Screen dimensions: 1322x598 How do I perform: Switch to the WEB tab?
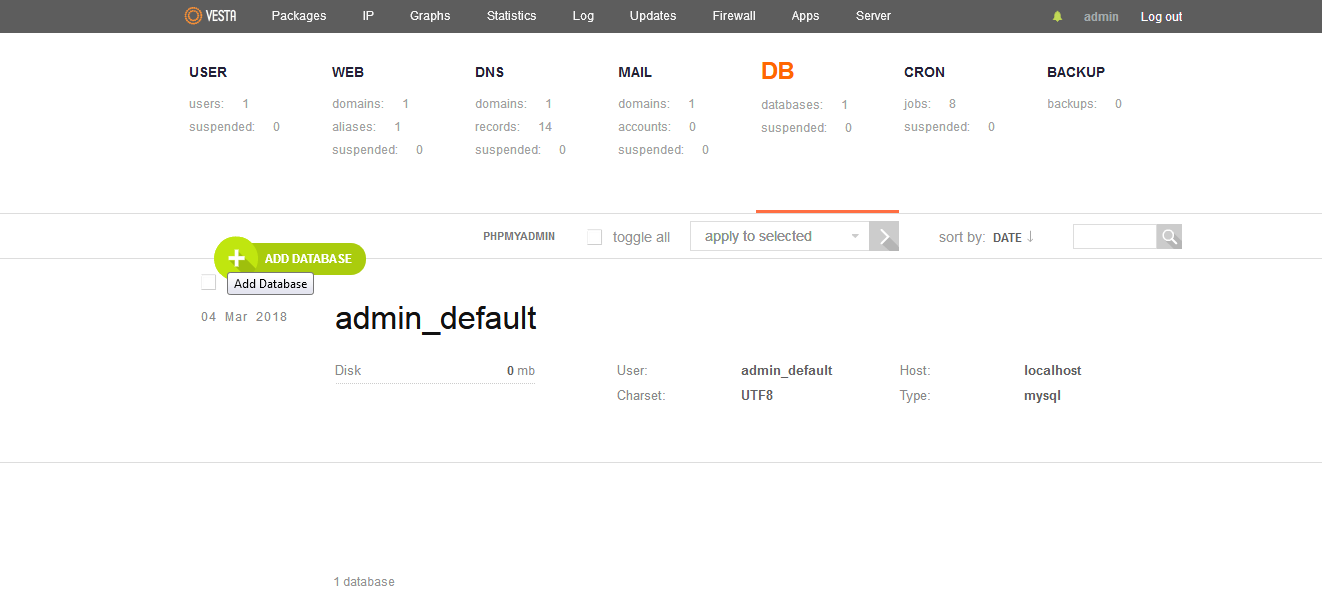(348, 72)
